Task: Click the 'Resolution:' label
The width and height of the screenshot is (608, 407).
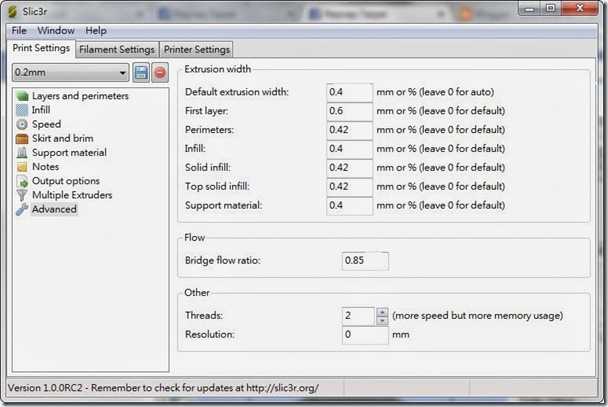Action: [209, 335]
